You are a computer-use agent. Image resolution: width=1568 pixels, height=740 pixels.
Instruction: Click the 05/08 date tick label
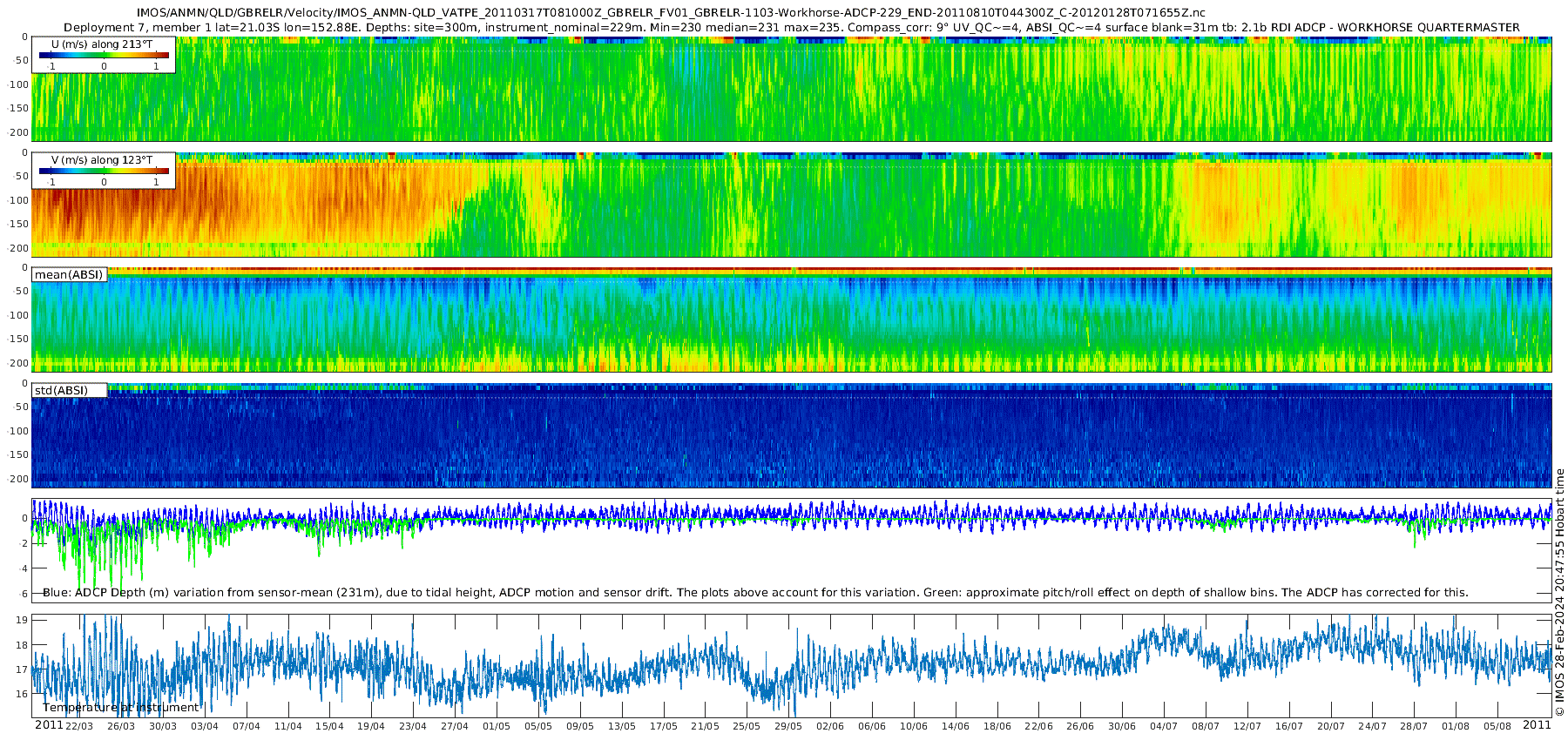pos(1497,726)
